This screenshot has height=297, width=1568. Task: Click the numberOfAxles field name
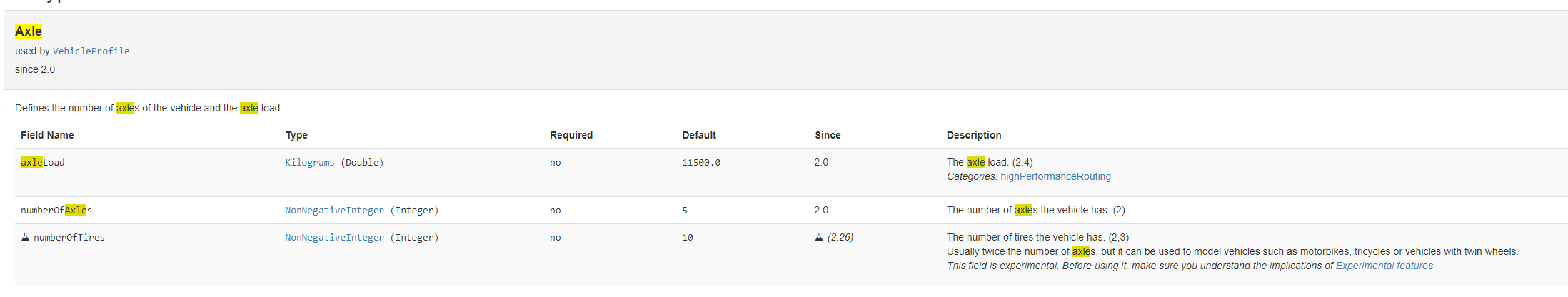56,211
